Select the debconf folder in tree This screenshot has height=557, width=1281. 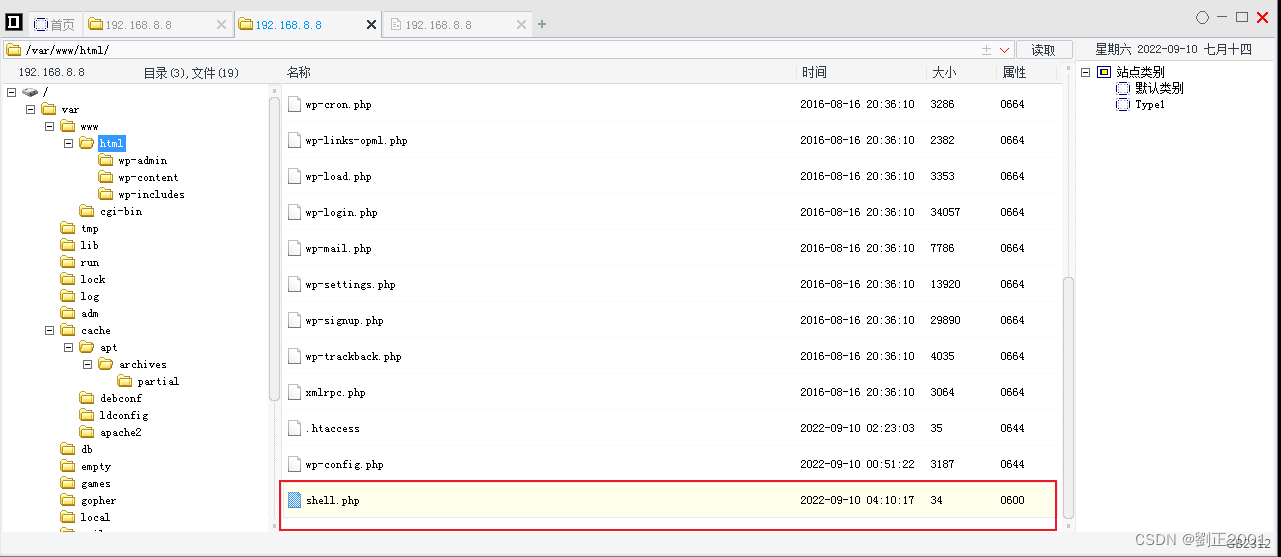121,398
